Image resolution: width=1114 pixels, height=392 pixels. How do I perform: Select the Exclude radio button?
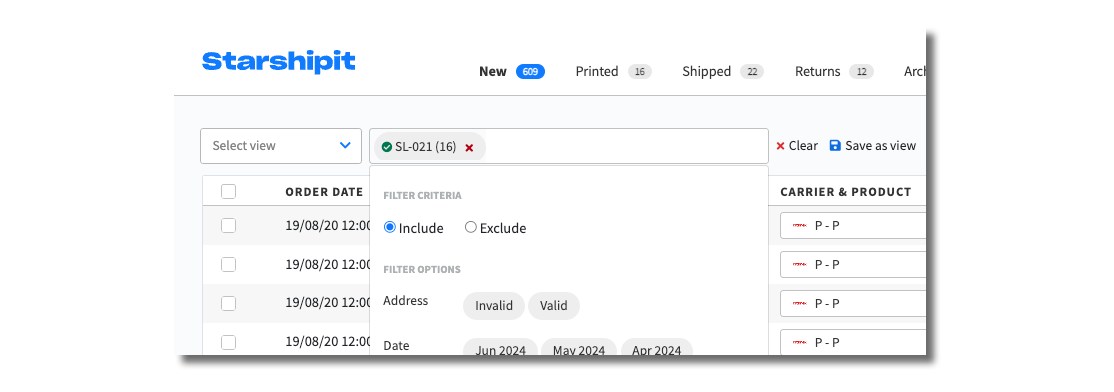click(470, 227)
